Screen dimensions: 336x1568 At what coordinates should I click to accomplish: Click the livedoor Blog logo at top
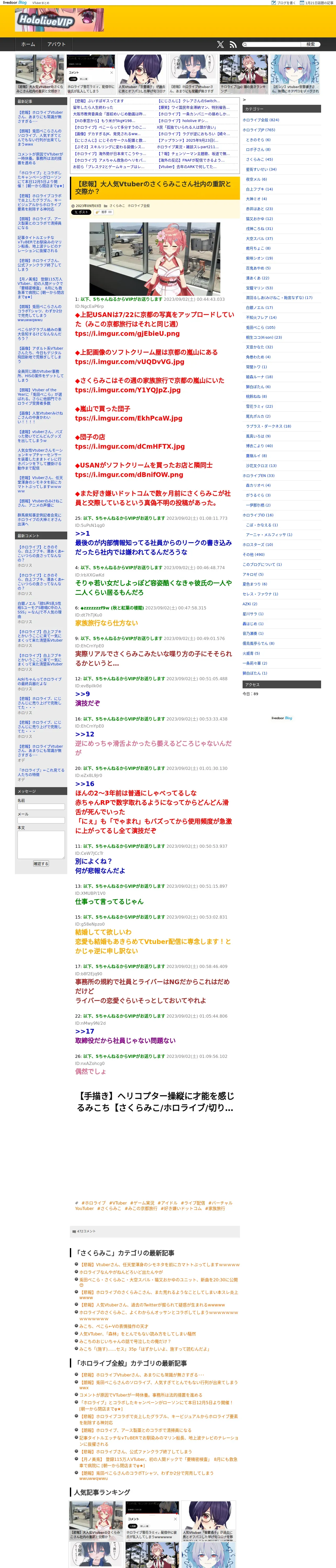coord(15,2)
